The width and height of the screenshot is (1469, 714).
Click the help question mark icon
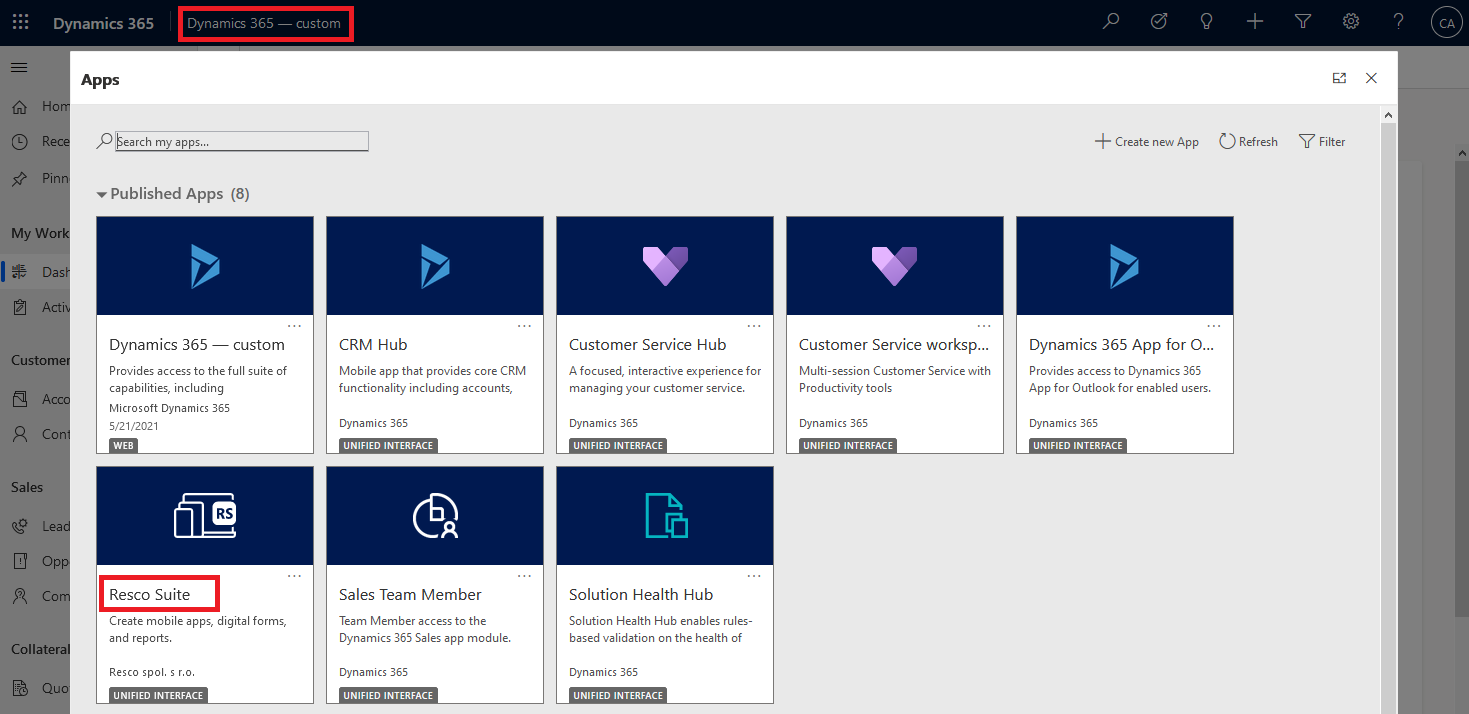pos(1399,22)
